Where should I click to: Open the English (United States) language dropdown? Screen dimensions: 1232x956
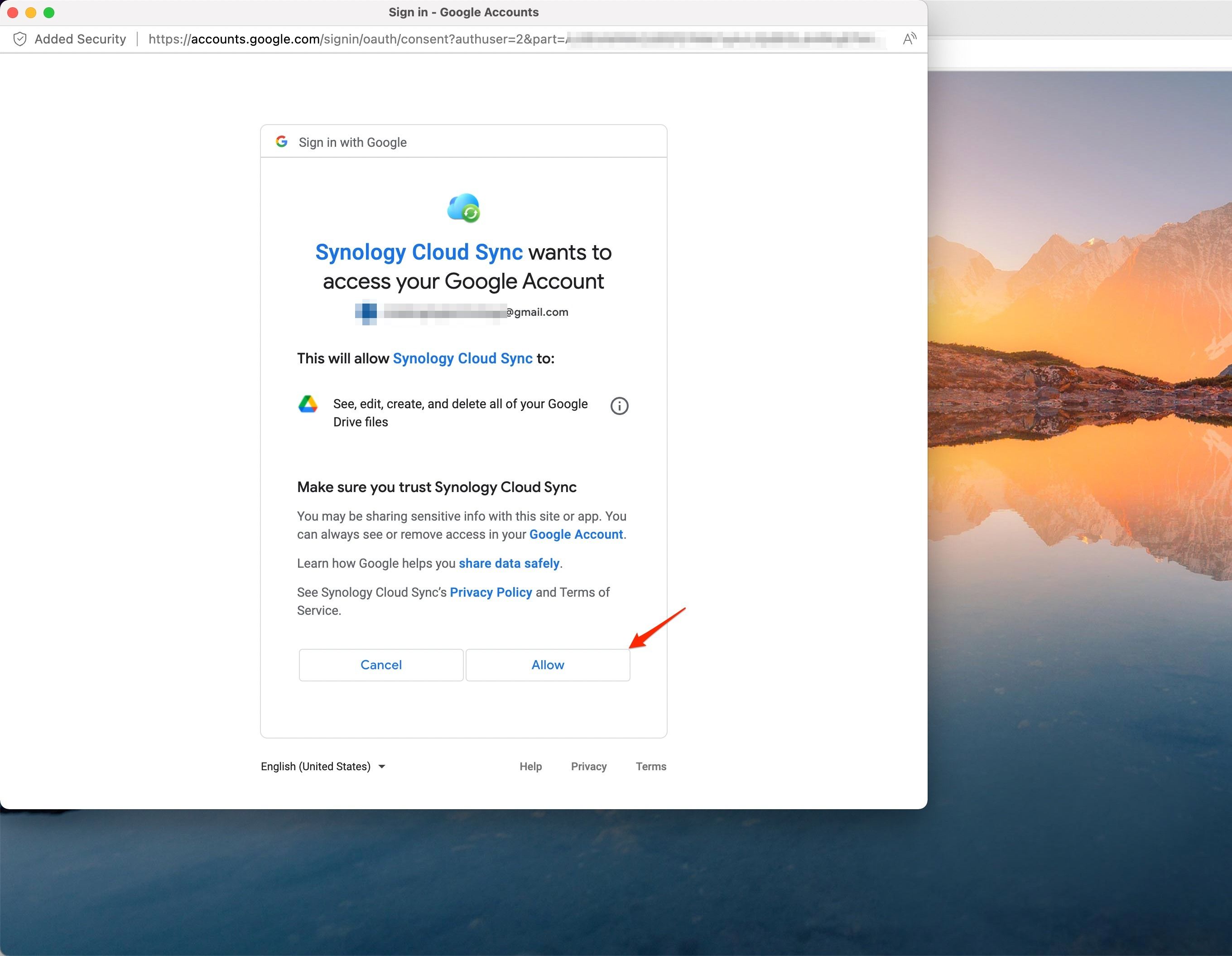(x=316, y=766)
